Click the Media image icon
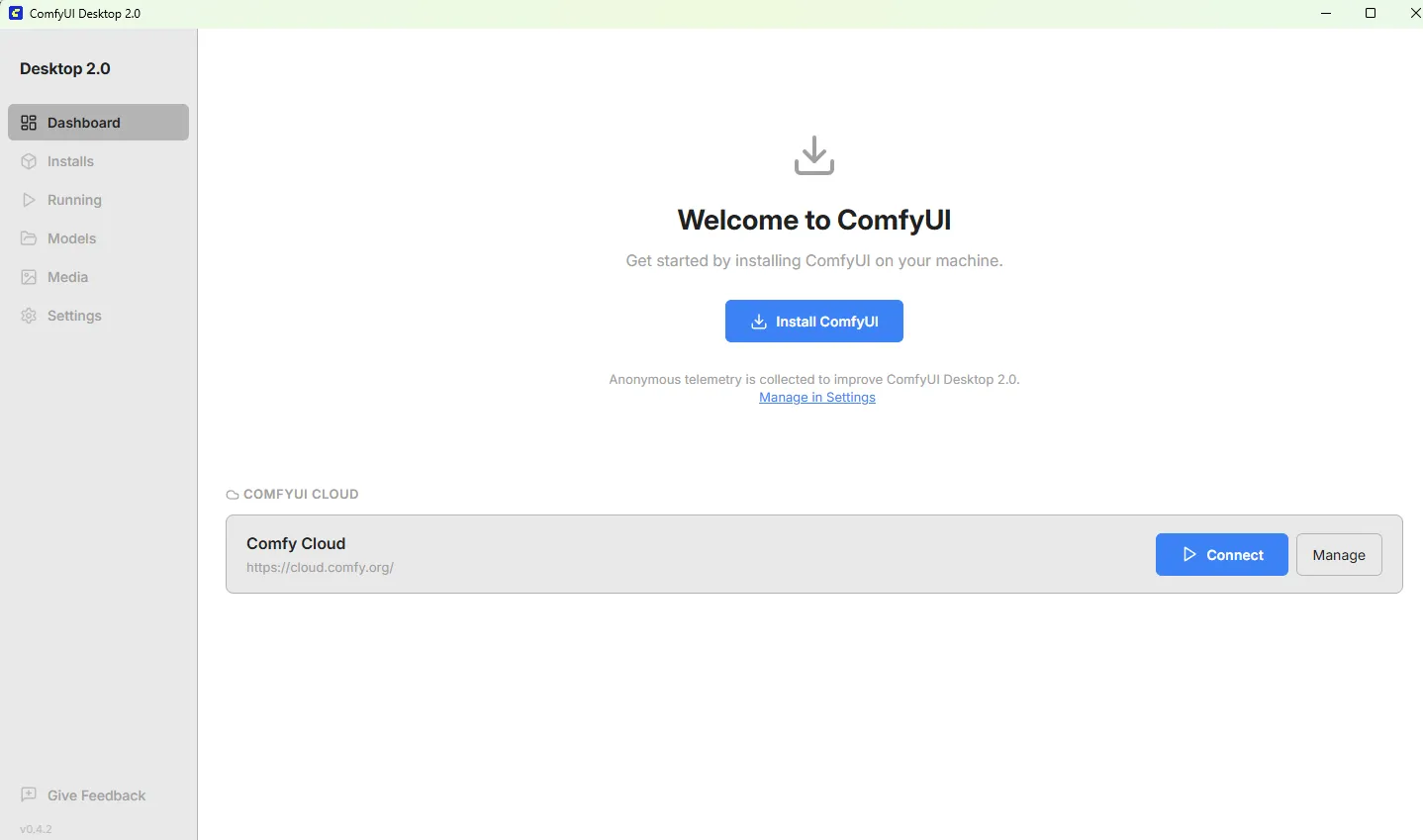Viewport: 1423px width, 840px height. [x=29, y=277]
